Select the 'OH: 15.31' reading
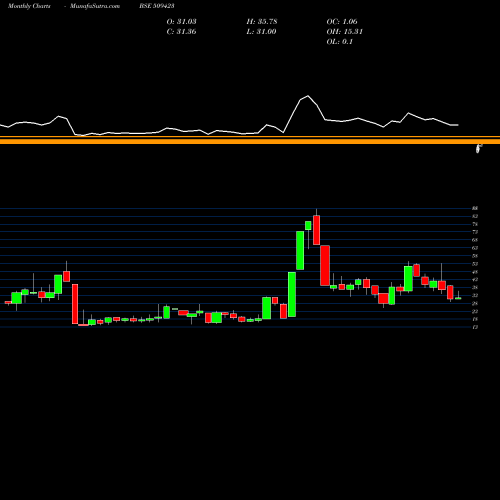The height and width of the screenshot is (500, 500). [x=344, y=31]
